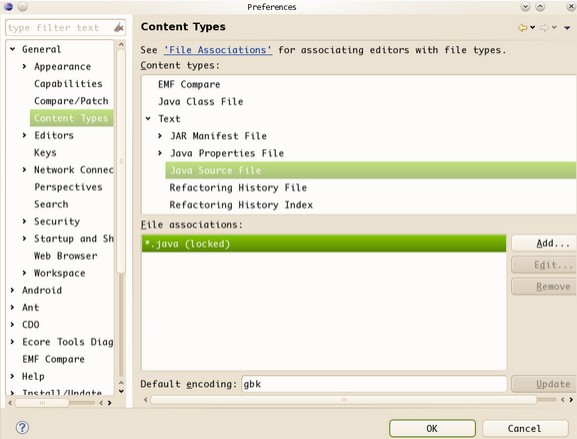The width and height of the screenshot is (577, 439).
Task: Click the application icon in the title bar
Action: [x=8, y=6]
